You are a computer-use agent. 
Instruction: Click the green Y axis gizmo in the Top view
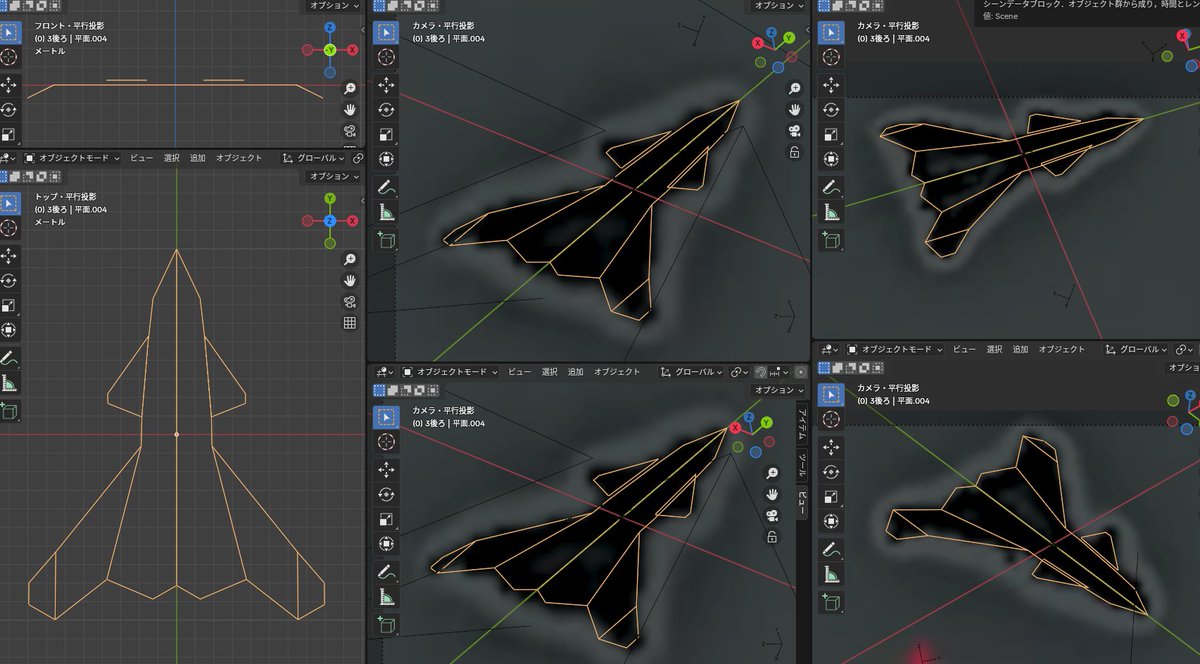pos(330,199)
